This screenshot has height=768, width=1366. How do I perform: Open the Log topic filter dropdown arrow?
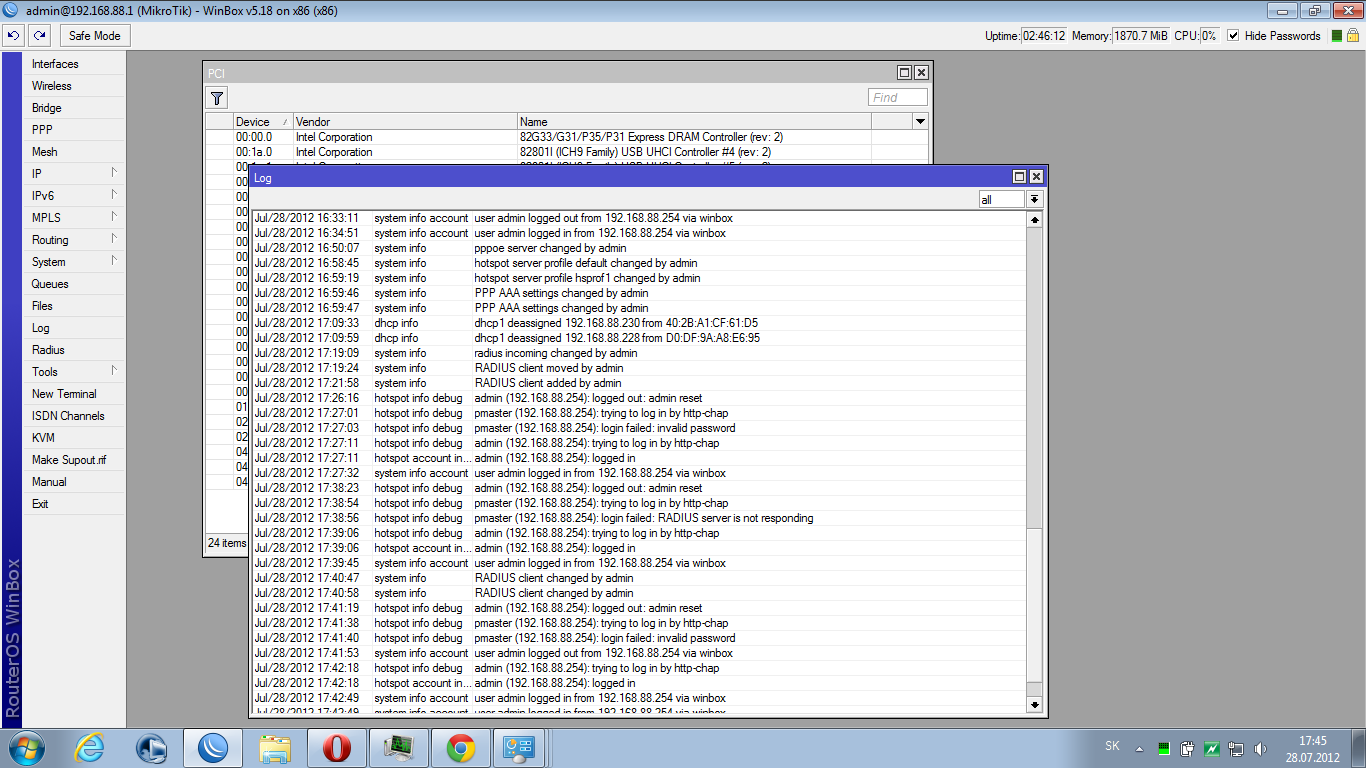point(1035,200)
